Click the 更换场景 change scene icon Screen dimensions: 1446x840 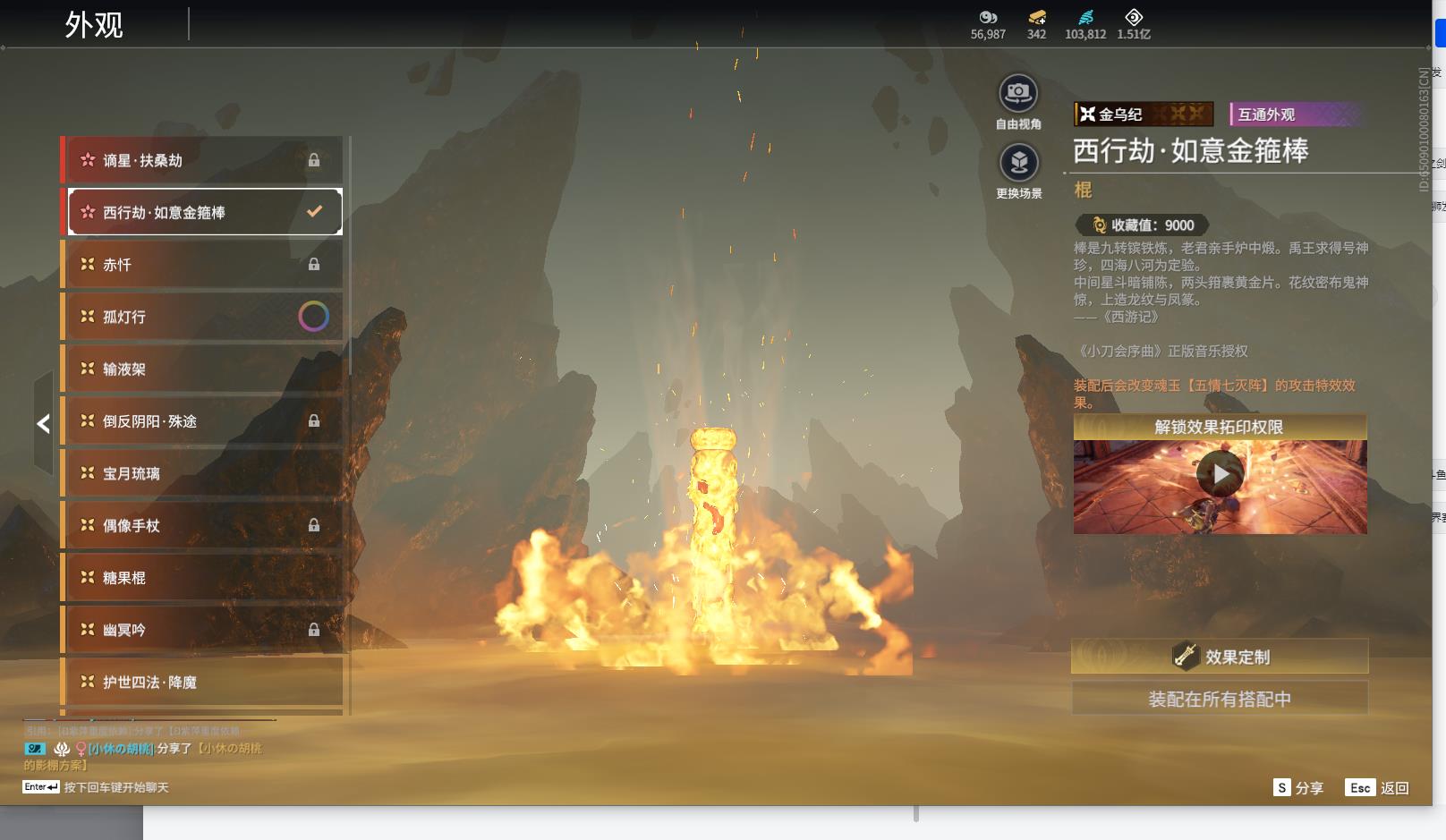point(1018,163)
